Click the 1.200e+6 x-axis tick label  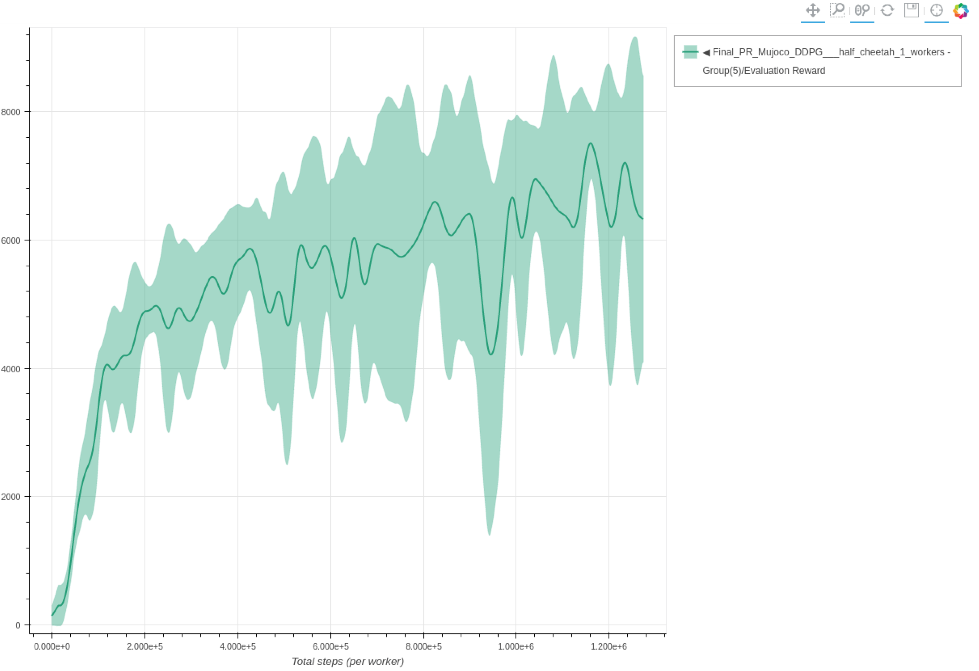[608, 647]
